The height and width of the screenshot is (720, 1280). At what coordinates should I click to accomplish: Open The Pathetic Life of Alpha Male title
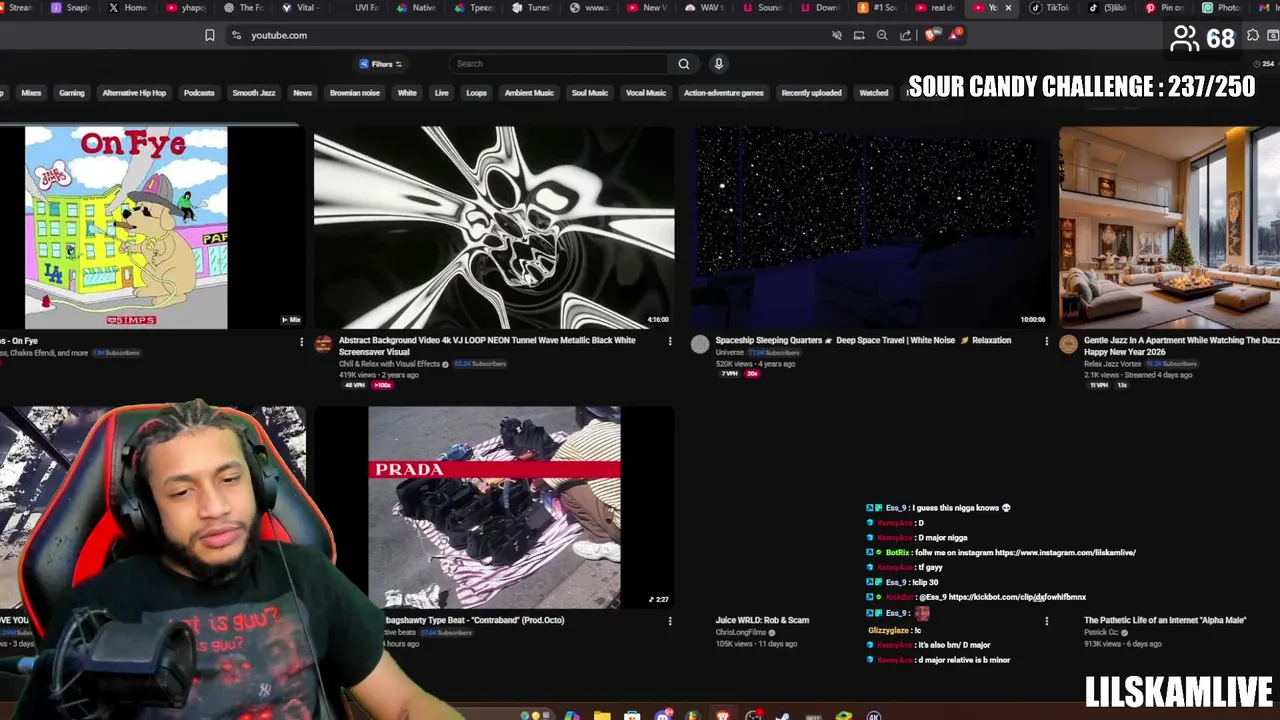[1165, 620]
